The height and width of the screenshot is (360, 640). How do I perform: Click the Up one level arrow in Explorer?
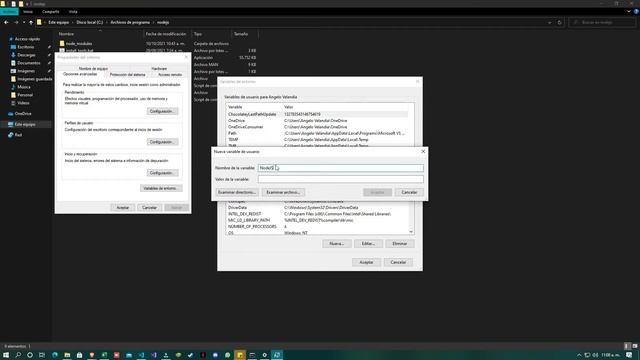coord(31,22)
